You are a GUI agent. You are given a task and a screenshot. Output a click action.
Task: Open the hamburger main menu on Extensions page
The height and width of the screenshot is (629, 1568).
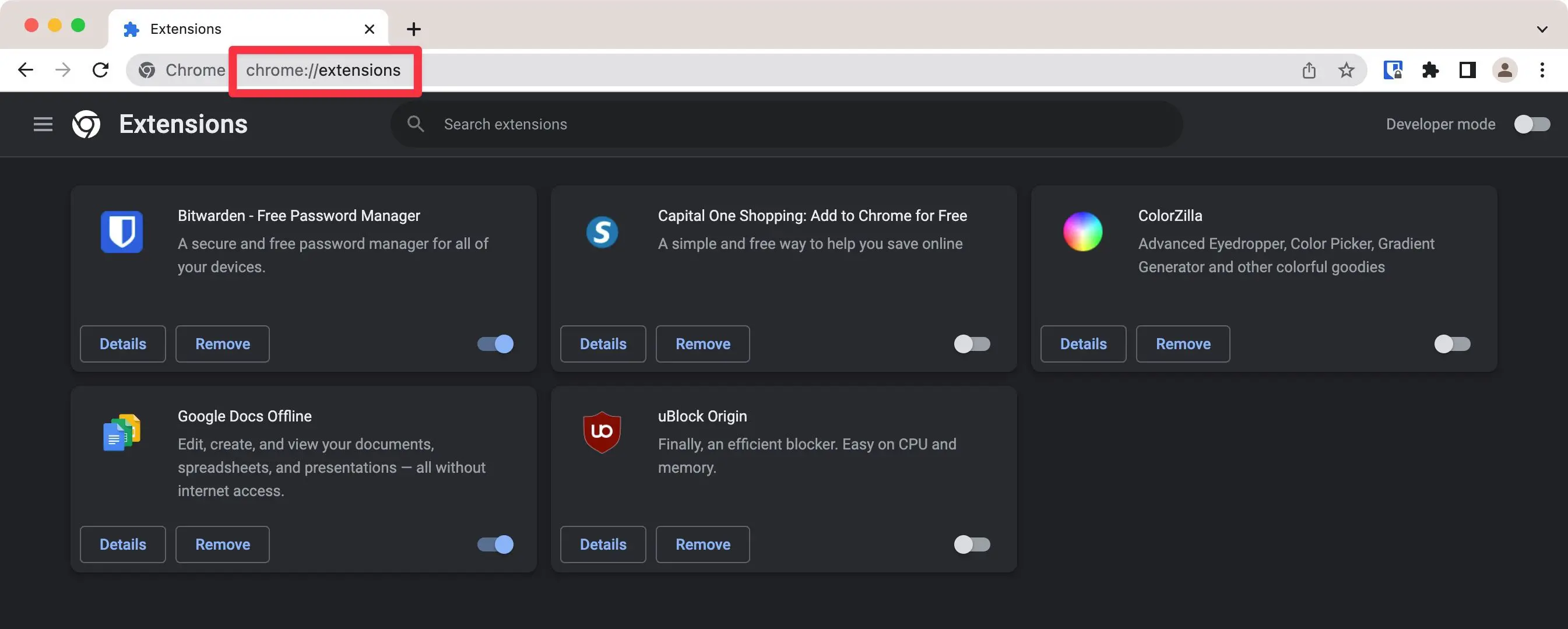tap(43, 124)
